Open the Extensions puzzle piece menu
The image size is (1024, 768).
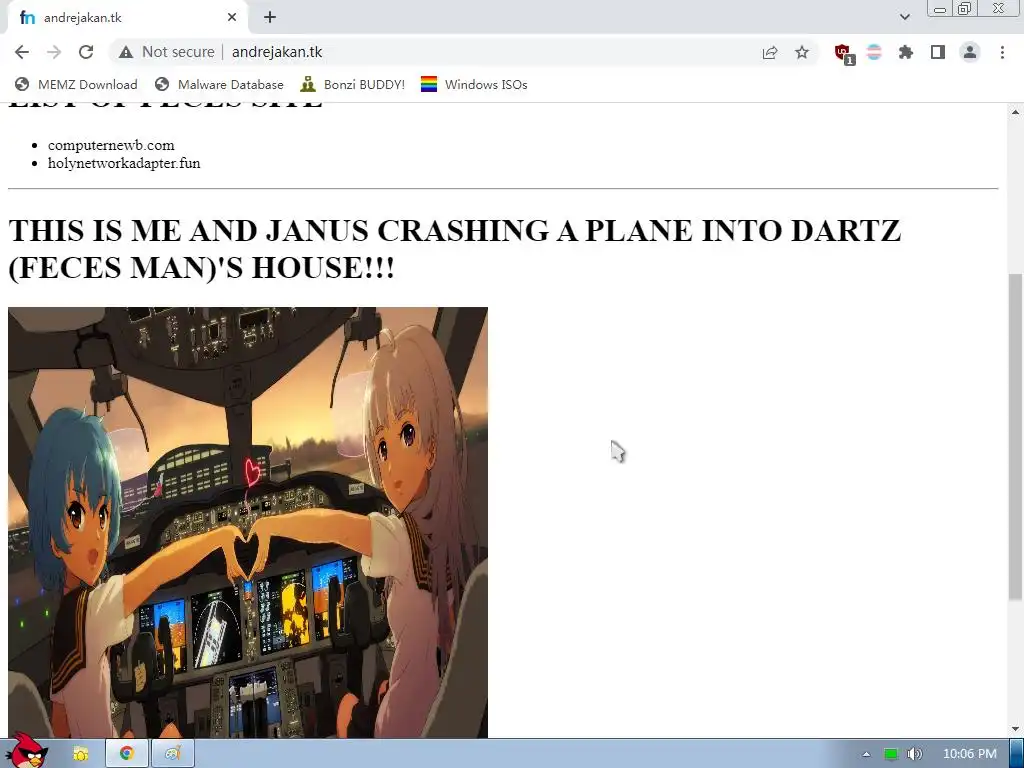click(906, 52)
